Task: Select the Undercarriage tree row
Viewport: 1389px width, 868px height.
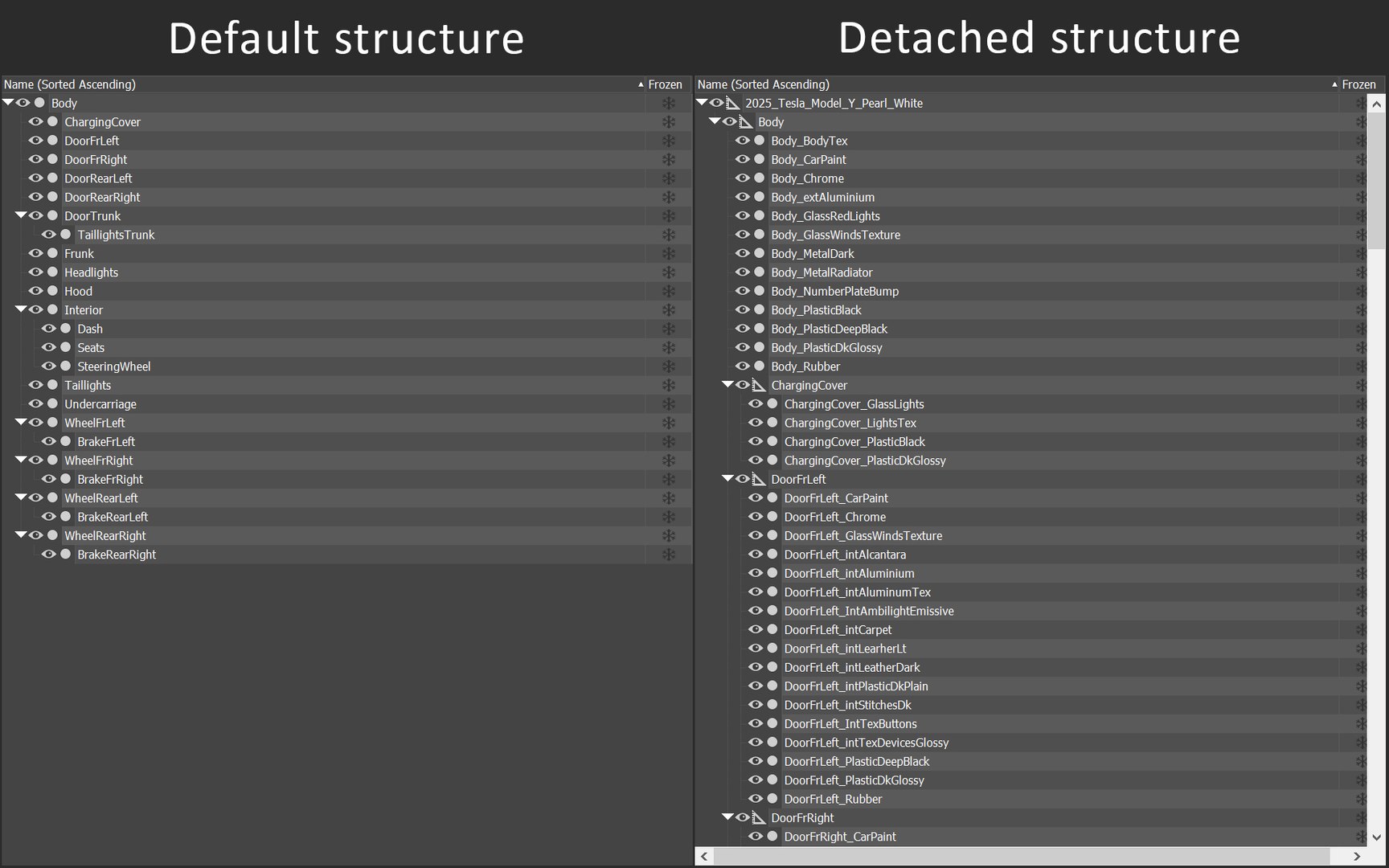Action: [x=346, y=404]
